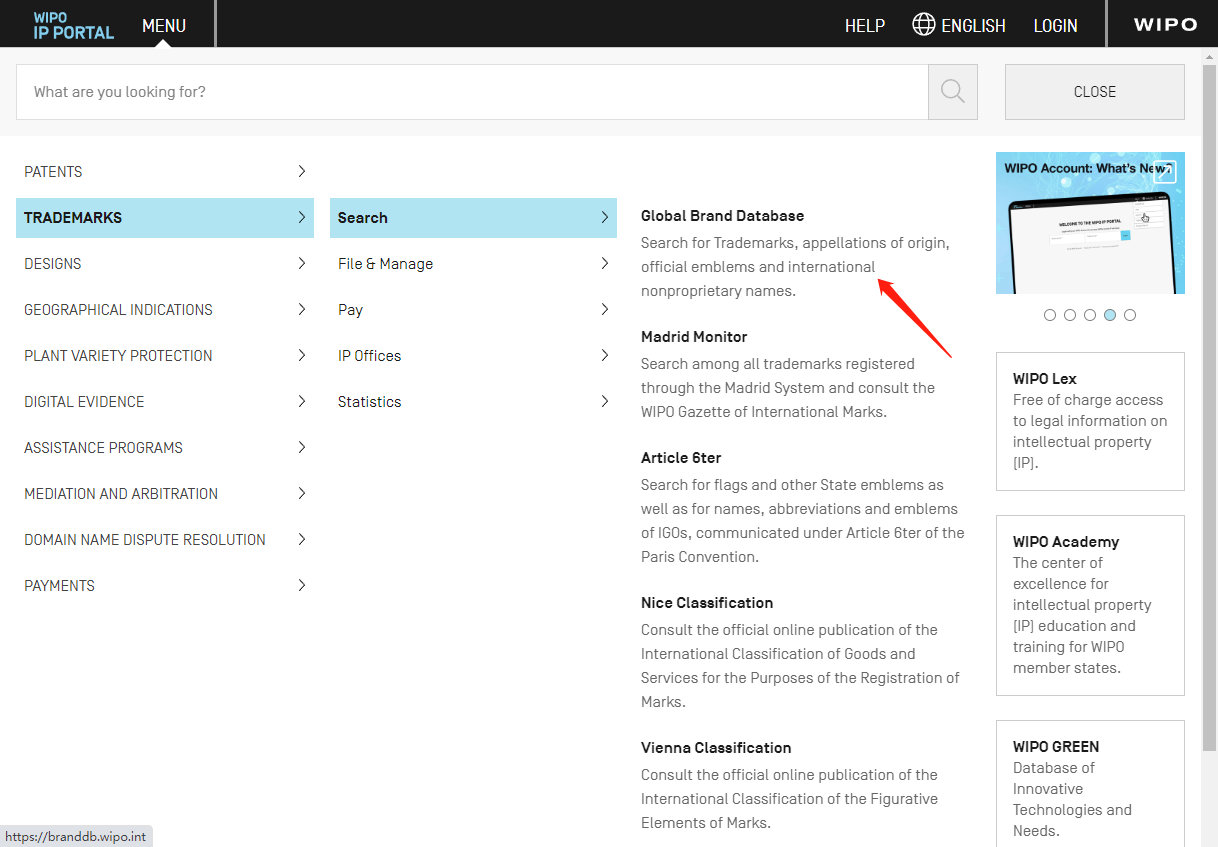The width and height of the screenshot is (1218, 847).
Task: Open the WIPO Academy card
Action: (1090, 605)
